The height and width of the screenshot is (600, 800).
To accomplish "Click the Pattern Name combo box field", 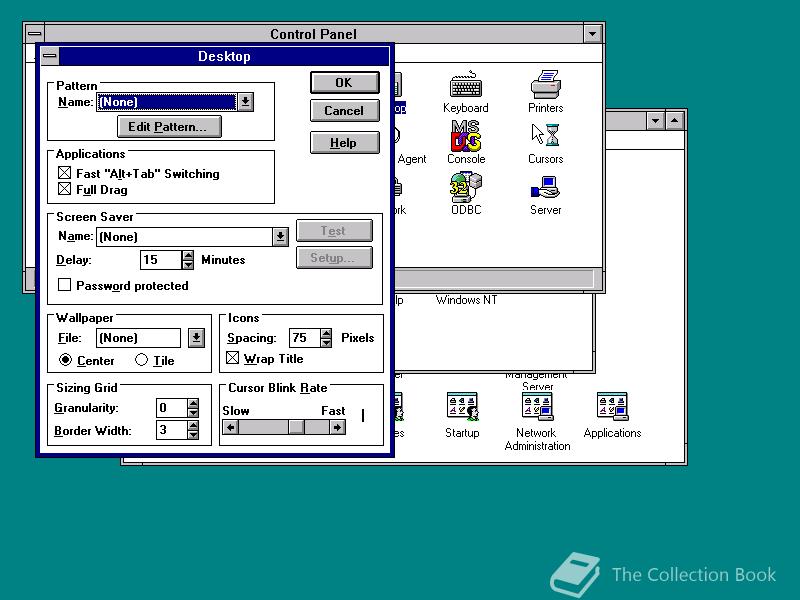I will (167, 102).
